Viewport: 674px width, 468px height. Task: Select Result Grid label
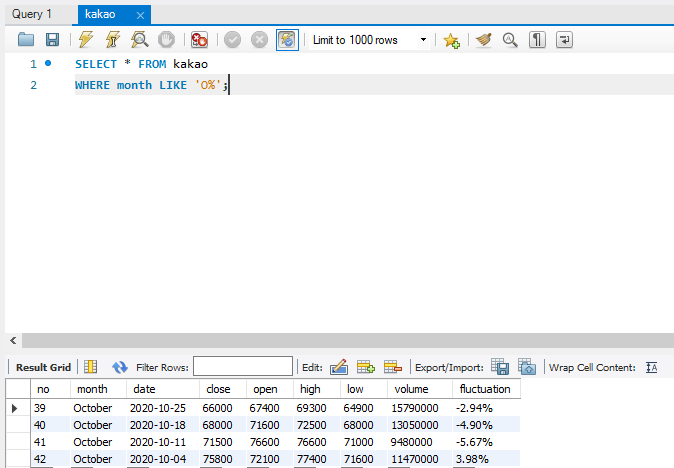43,367
